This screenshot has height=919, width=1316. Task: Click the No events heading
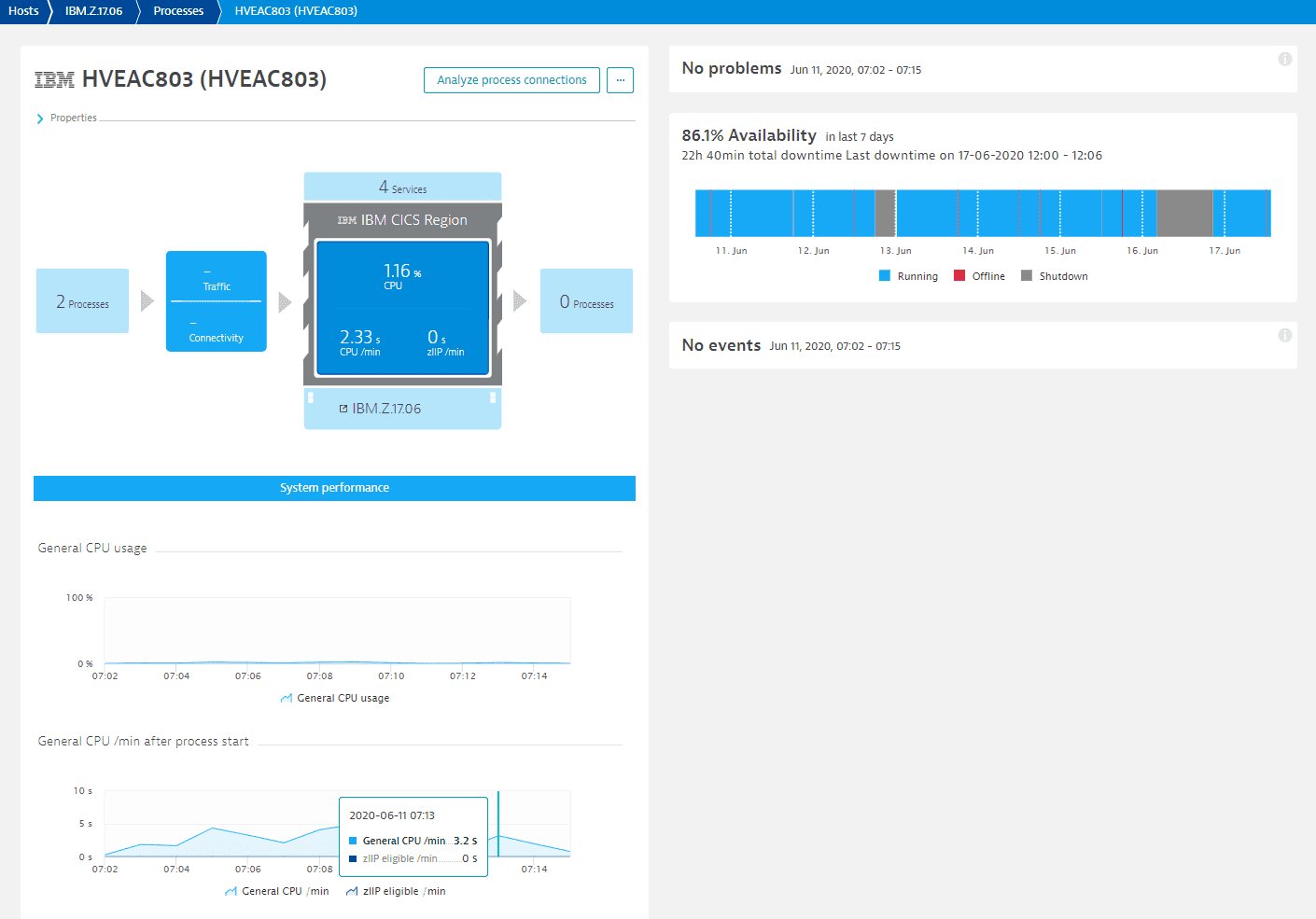(x=721, y=345)
